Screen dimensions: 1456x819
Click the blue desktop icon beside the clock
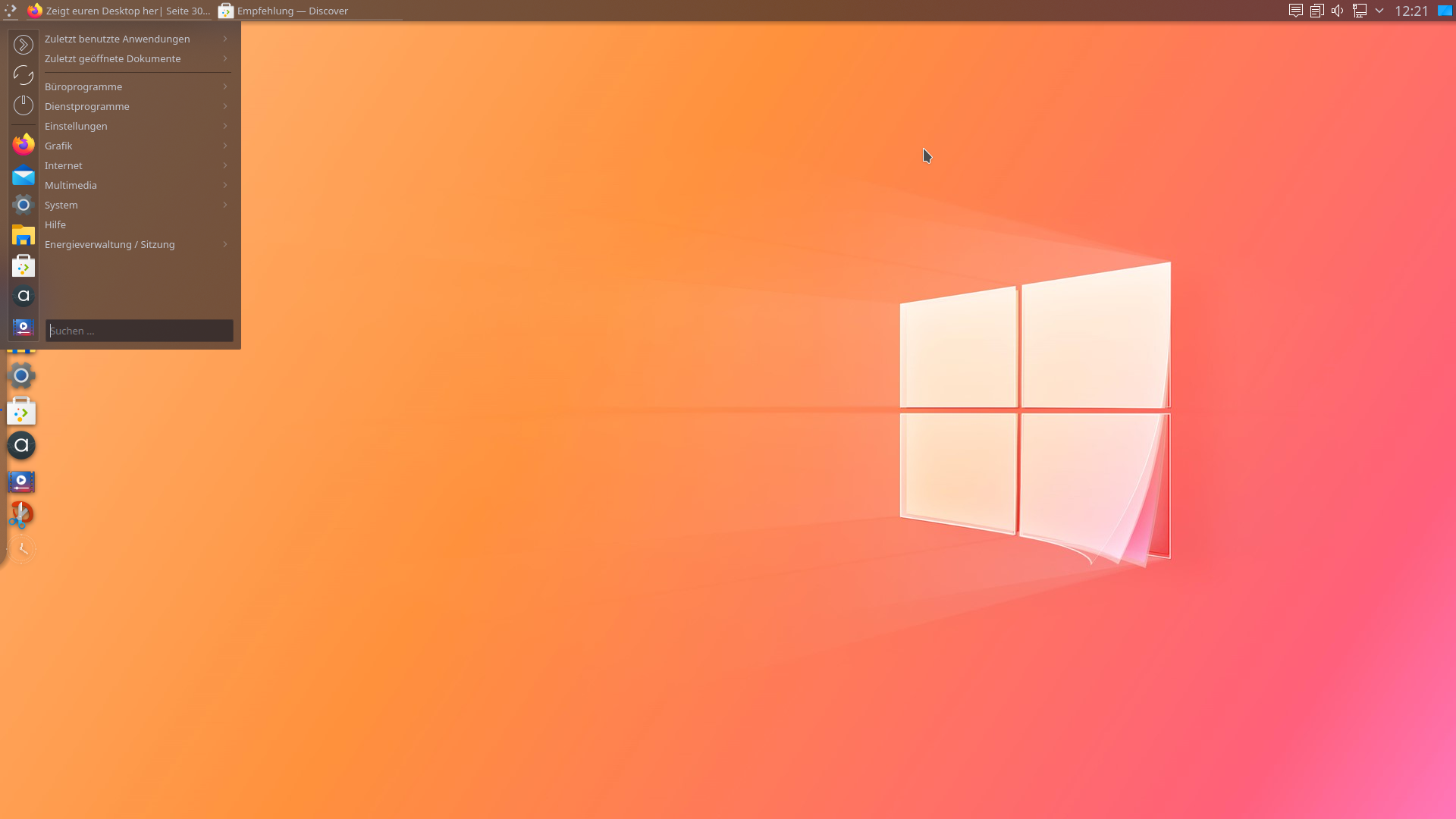pyautogui.click(x=1445, y=11)
